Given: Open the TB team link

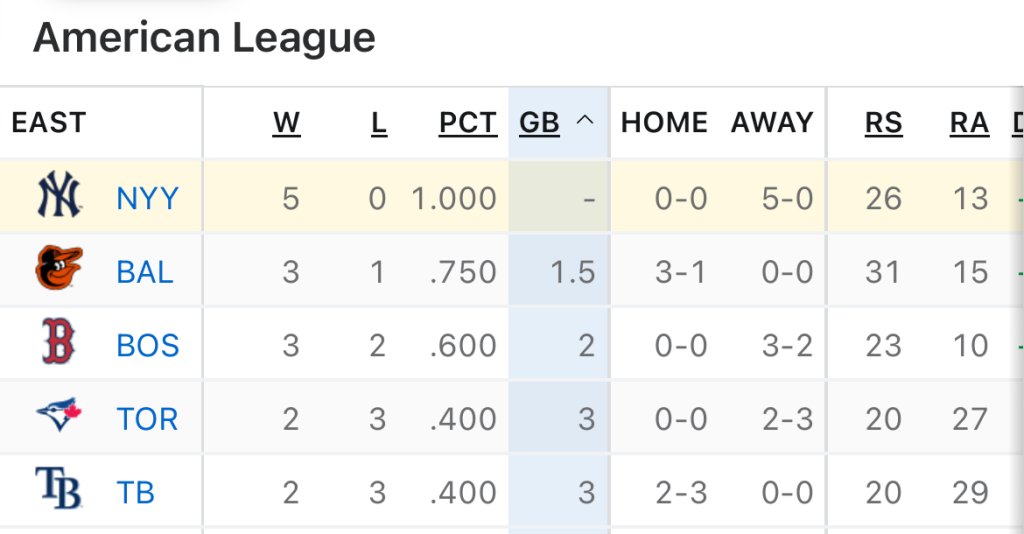Looking at the screenshot, I should click(135, 492).
